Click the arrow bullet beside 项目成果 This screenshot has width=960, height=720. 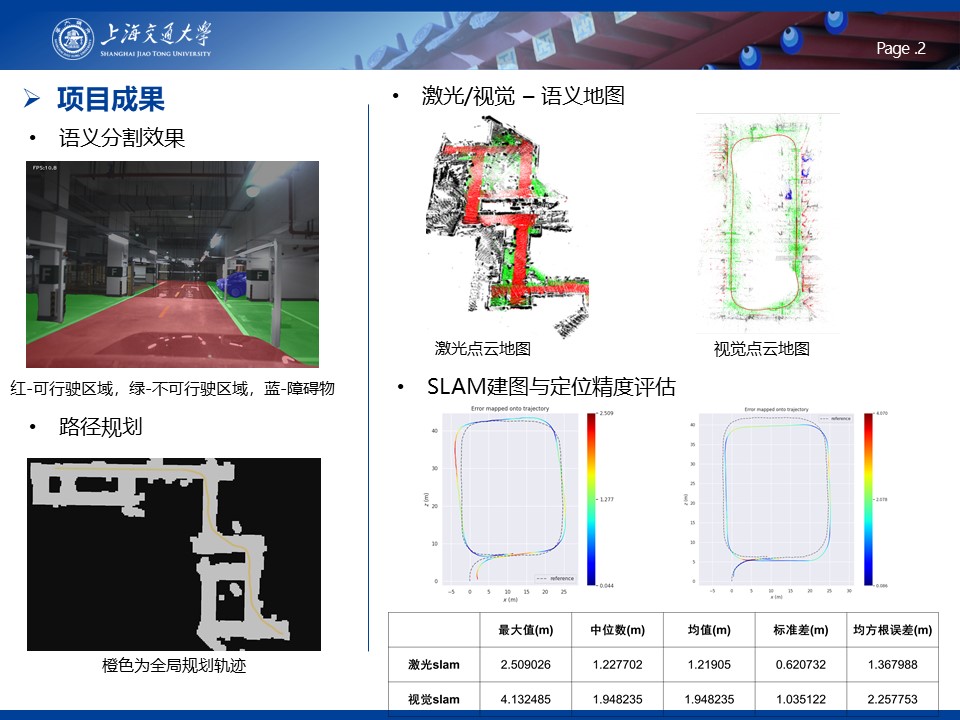[32, 99]
